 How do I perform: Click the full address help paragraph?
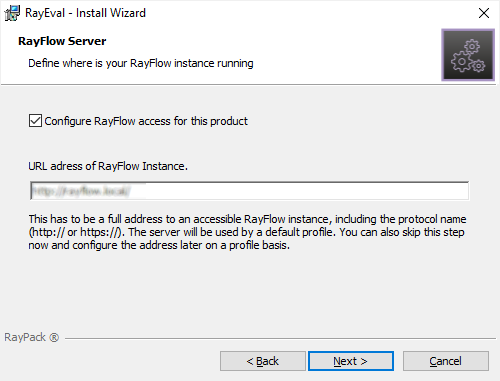coord(247,232)
